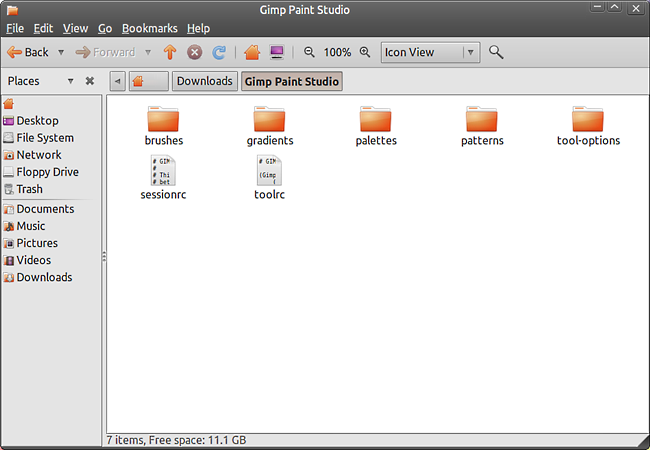Zoom in using the plus magnifier
This screenshot has height=450, width=650.
(365, 52)
